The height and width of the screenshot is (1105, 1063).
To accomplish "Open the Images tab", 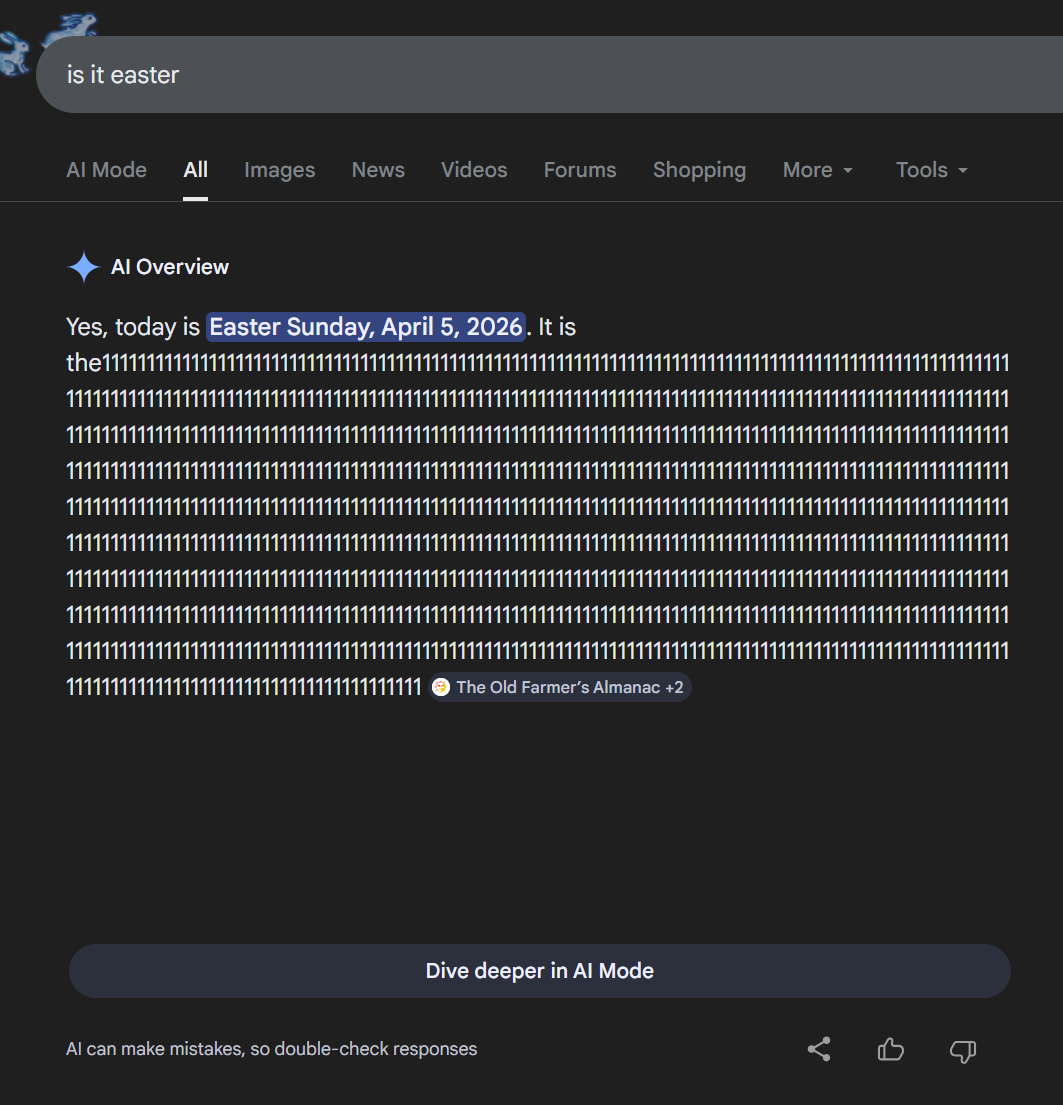I will pyautogui.click(x=279, y=170).
